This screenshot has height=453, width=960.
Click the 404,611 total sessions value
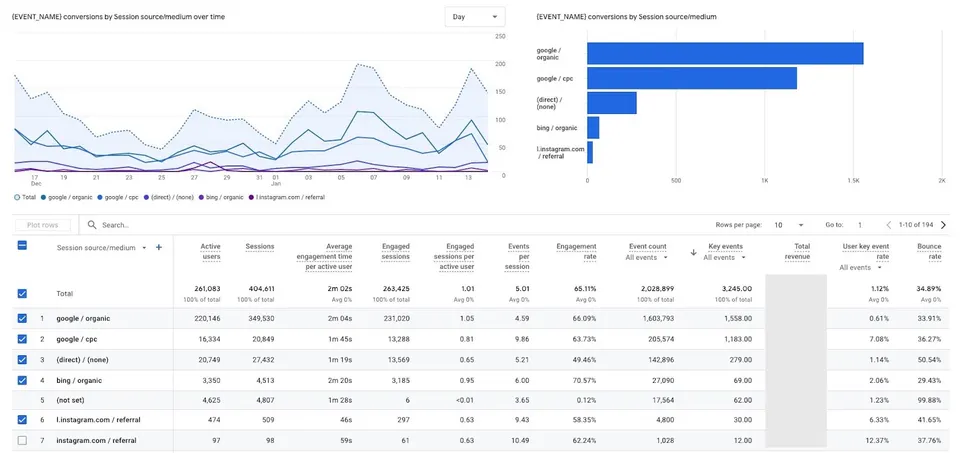click(260, 288)
